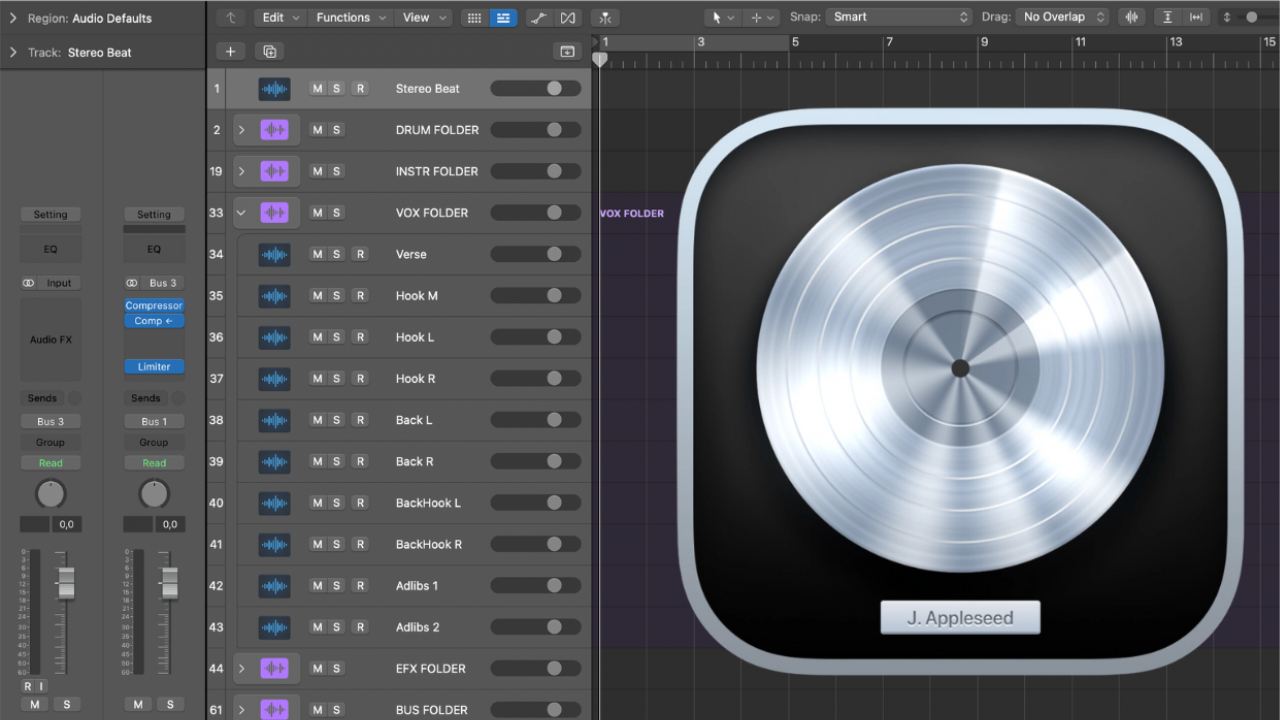The image size is (1280, 720).
Task: Mute the Verse track
Action: (317, 254)
